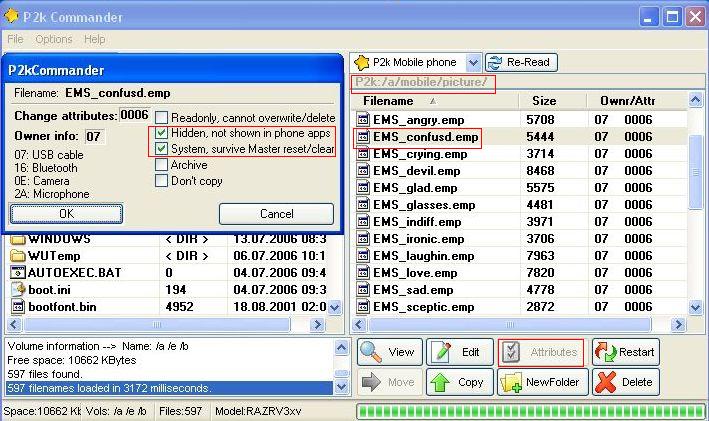709x421 pixels.
Task: Click the Re-Read refresh button
Action: (x=521, y=62)
